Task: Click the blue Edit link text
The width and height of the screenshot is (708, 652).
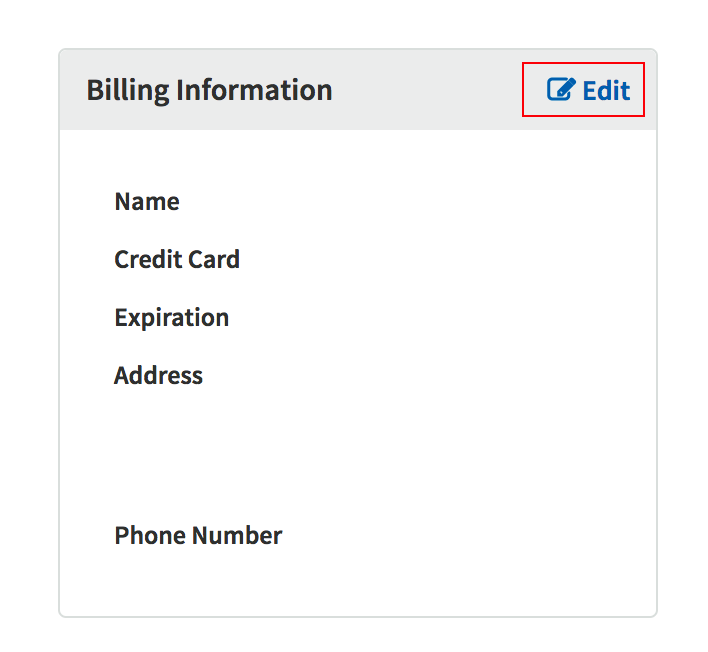Action: (606, 90)
